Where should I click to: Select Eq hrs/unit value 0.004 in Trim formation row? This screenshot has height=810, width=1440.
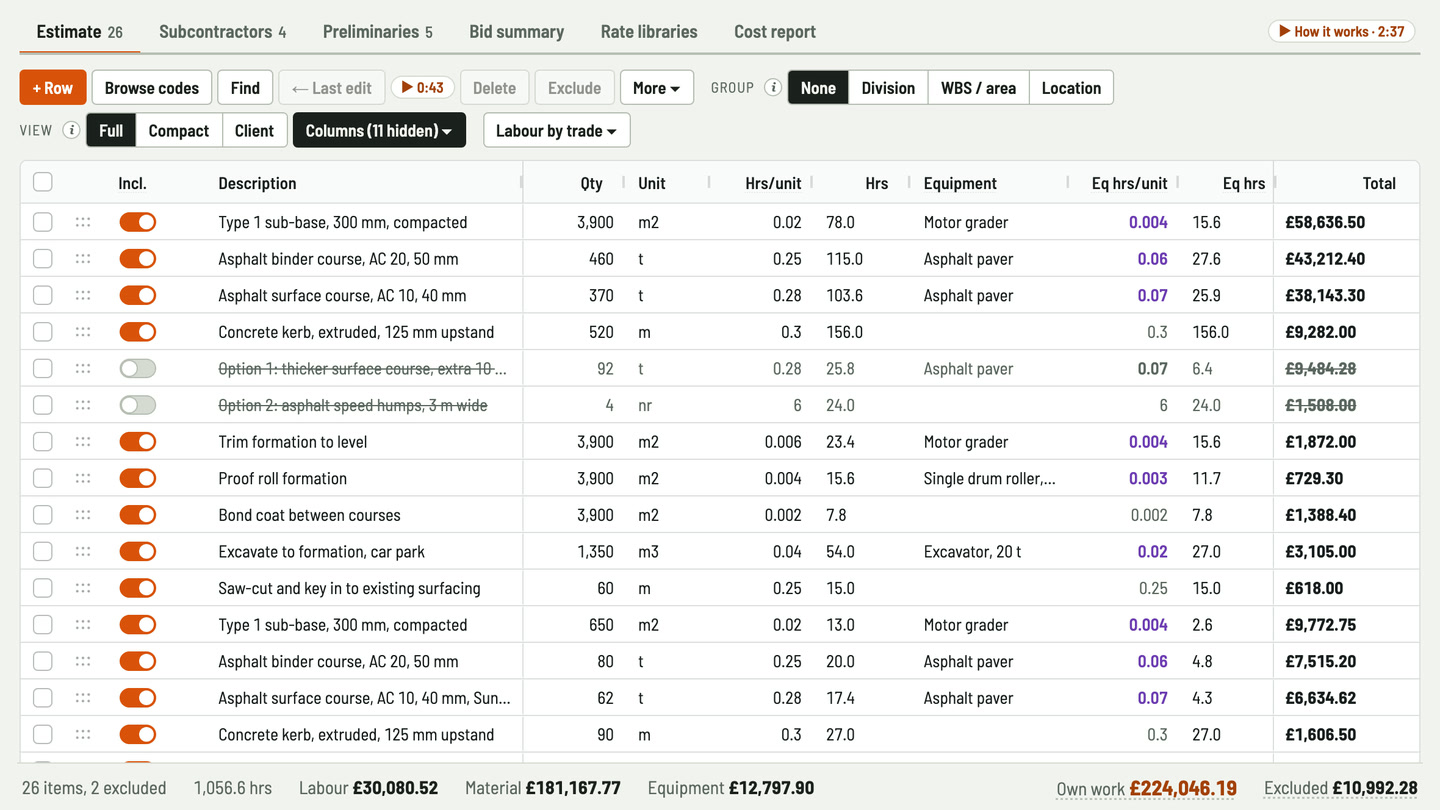(x=1148, y=442)
